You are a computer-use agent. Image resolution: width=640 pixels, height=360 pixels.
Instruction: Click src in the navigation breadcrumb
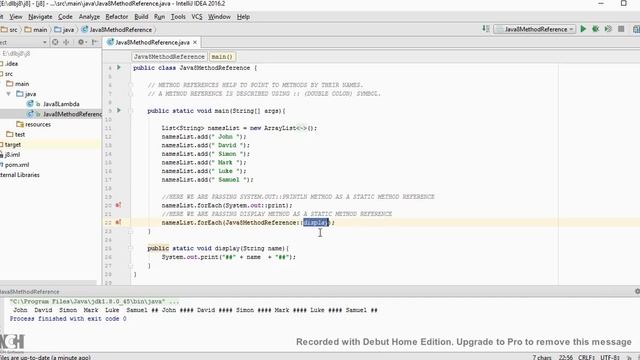(x=9, y=29)
